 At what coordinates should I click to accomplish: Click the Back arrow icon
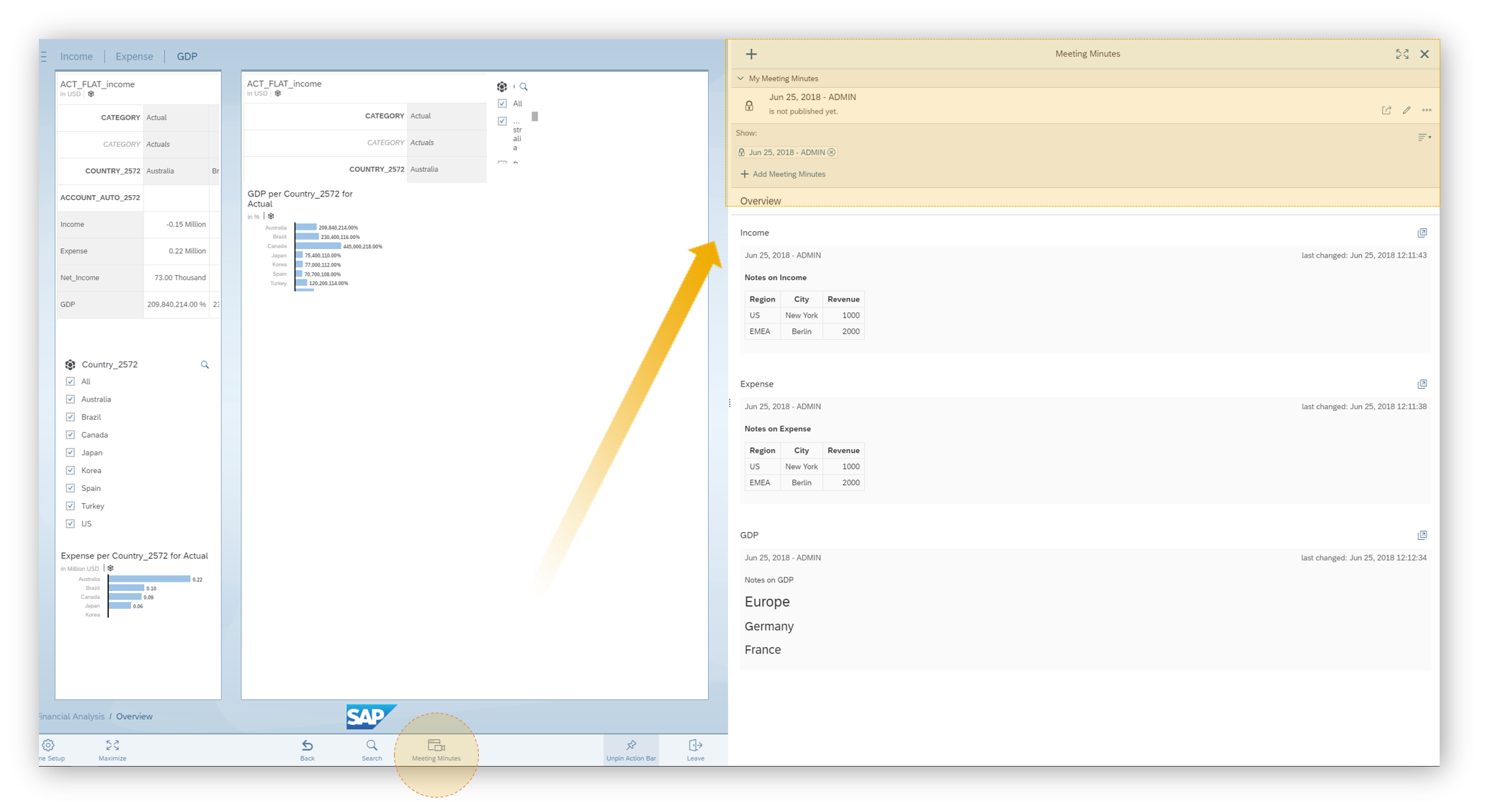(x=308, y=746)
